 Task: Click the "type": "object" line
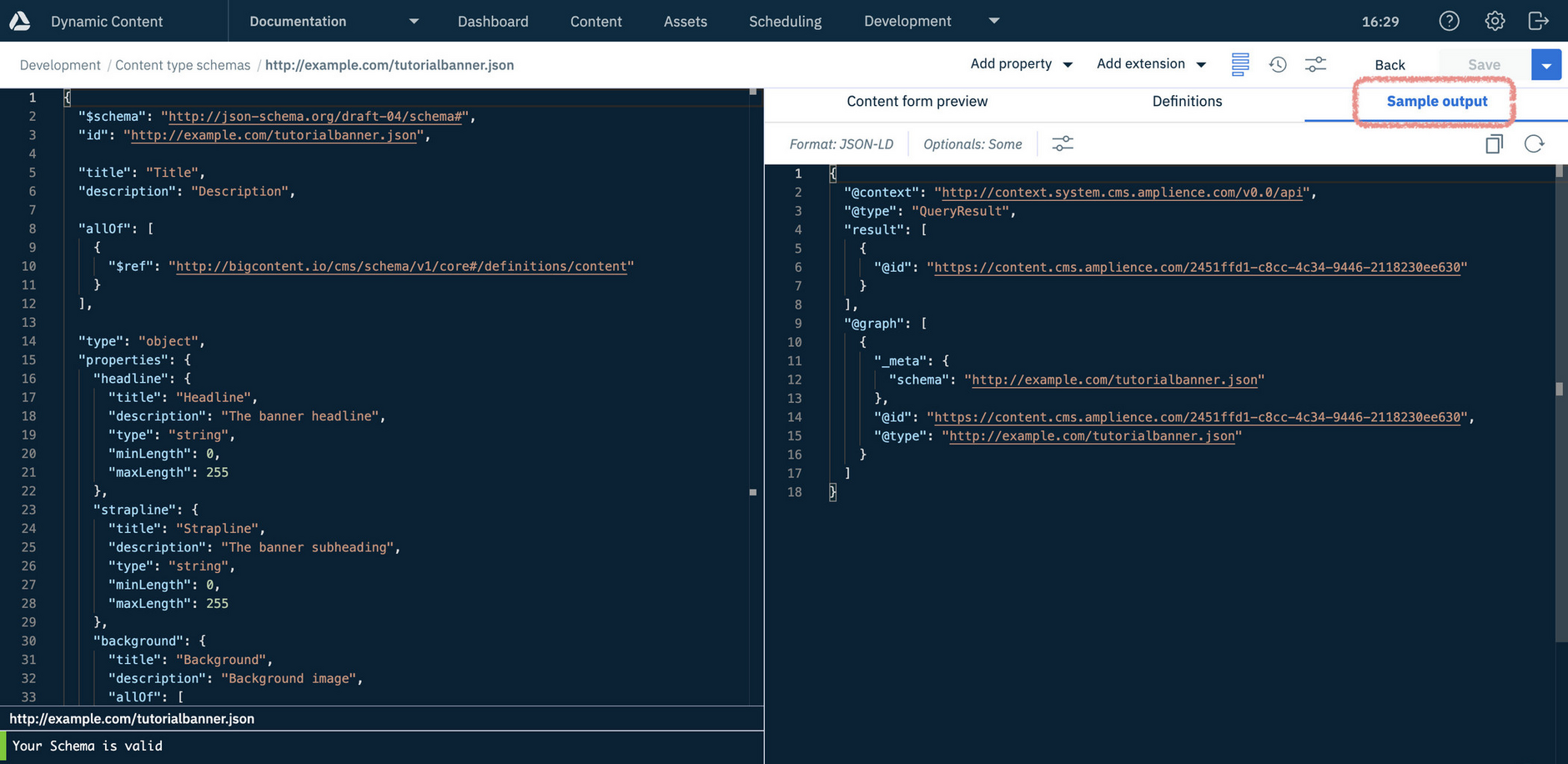[x=142, y=341]
